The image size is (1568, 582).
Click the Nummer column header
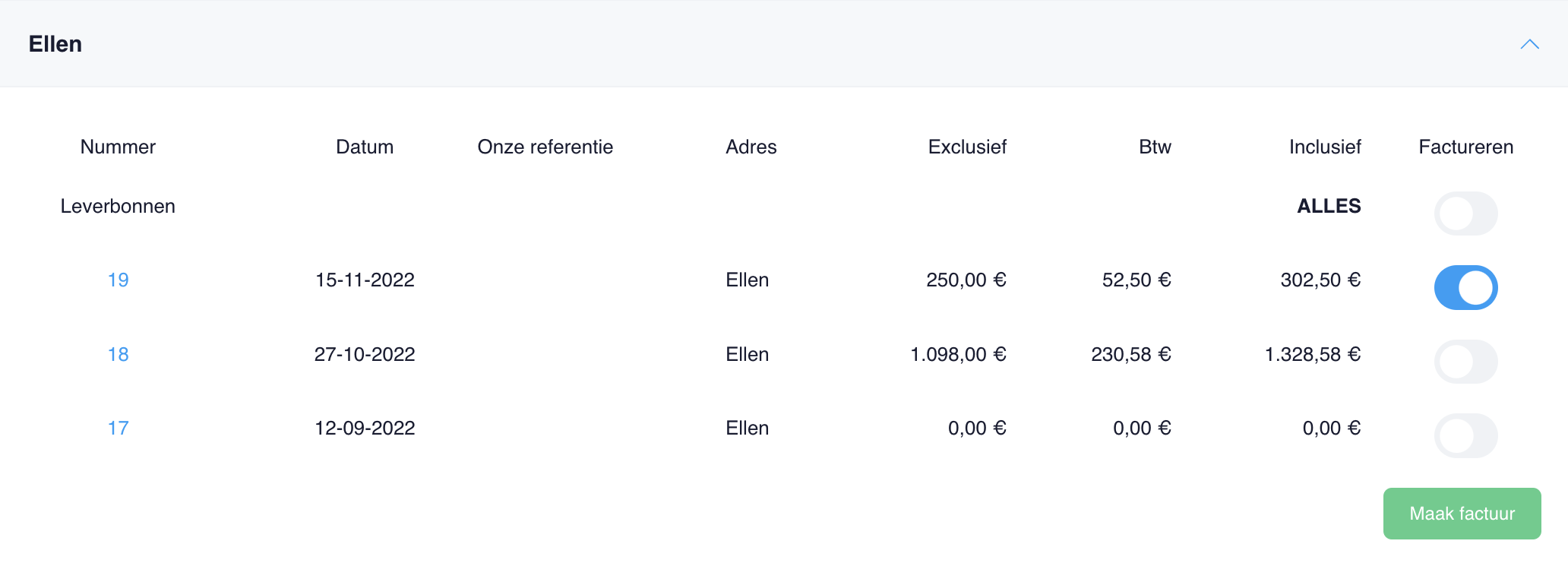click(x=118, y=147)
